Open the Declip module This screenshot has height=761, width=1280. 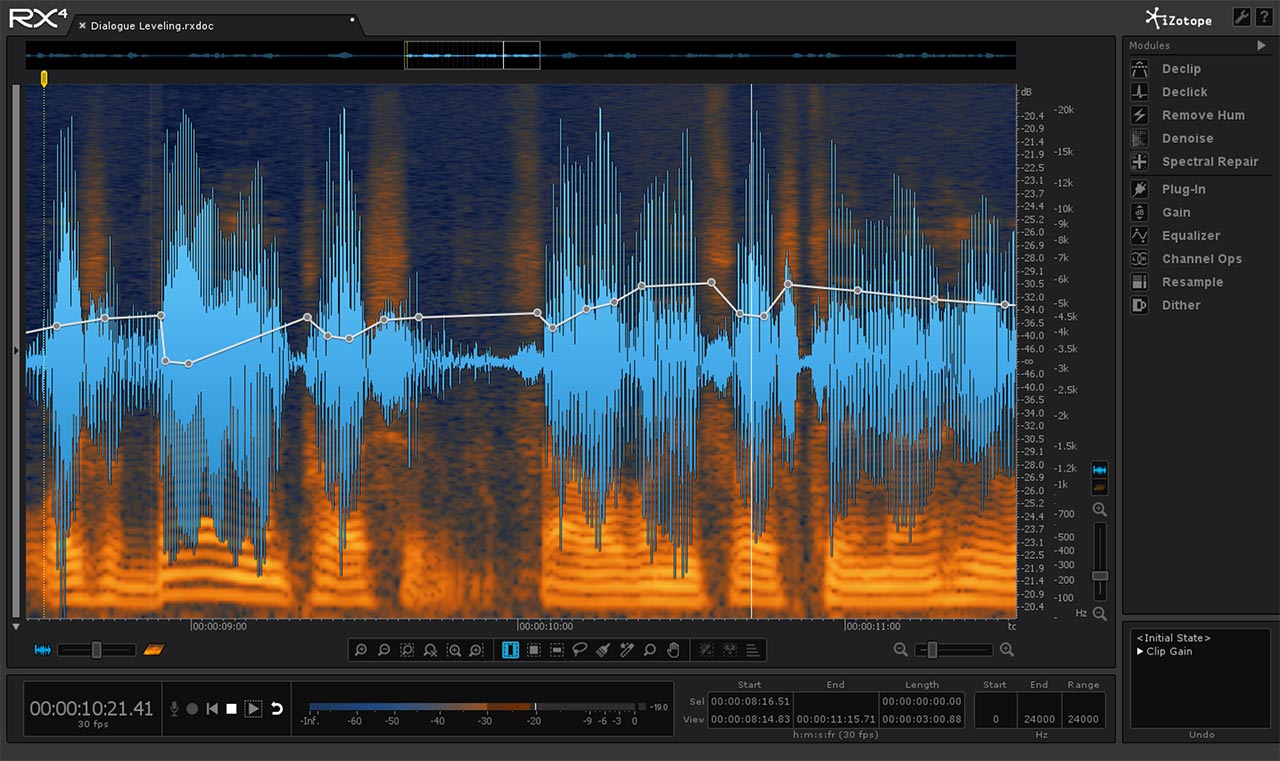click(1181, 68)
